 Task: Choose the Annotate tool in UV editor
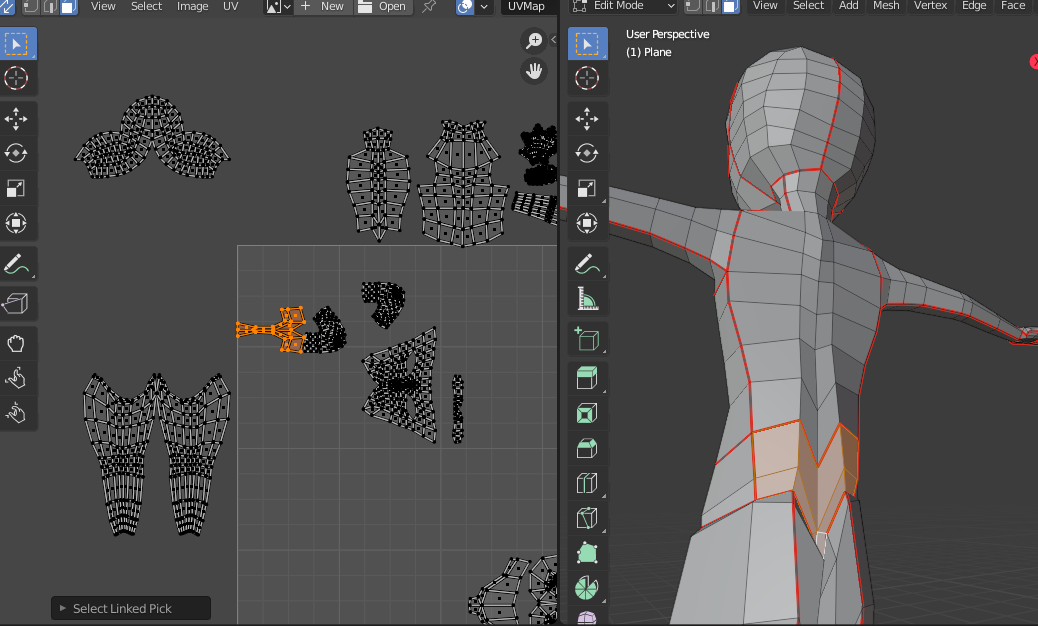(x=17, y=265)
